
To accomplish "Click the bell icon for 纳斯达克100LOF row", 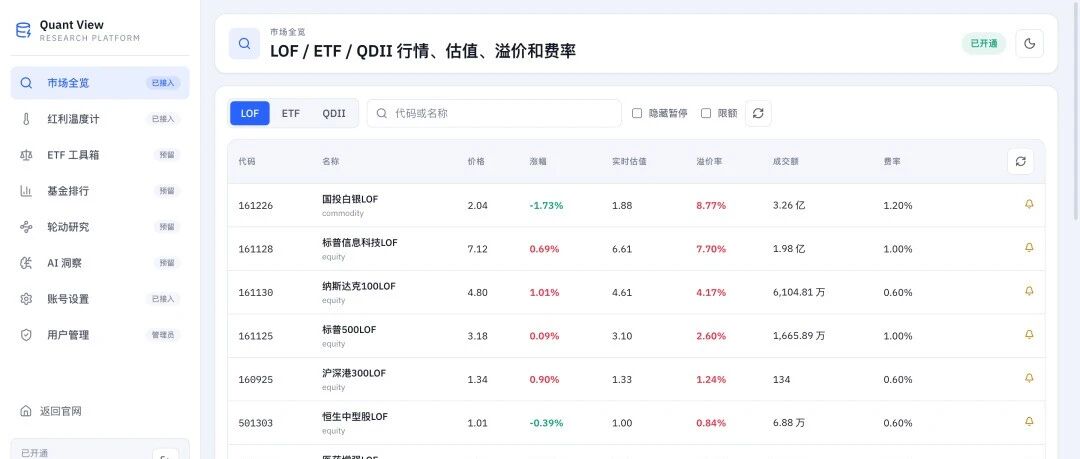I will 1028,292.
